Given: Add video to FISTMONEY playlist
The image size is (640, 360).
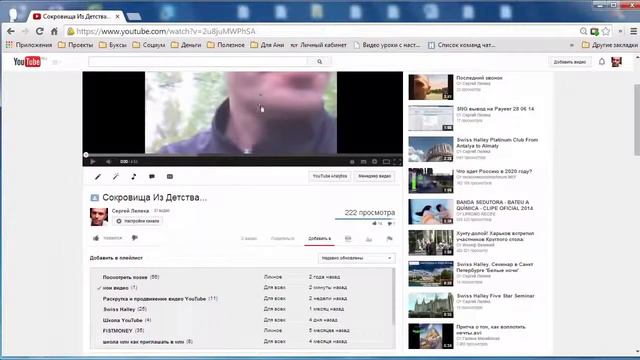Looking at the screenshot, I should (118, 331).
